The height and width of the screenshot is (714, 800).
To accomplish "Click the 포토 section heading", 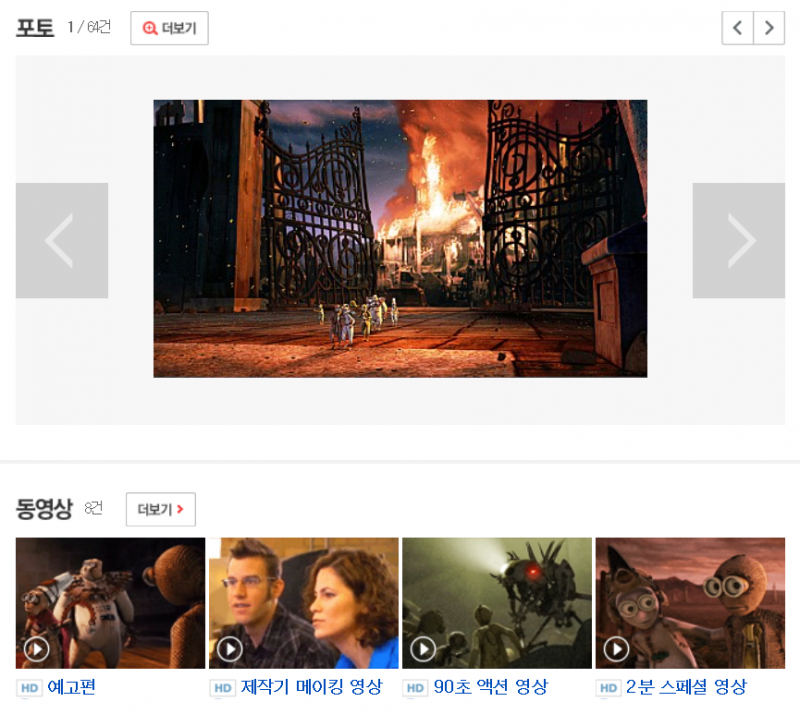I will point(35,28).
